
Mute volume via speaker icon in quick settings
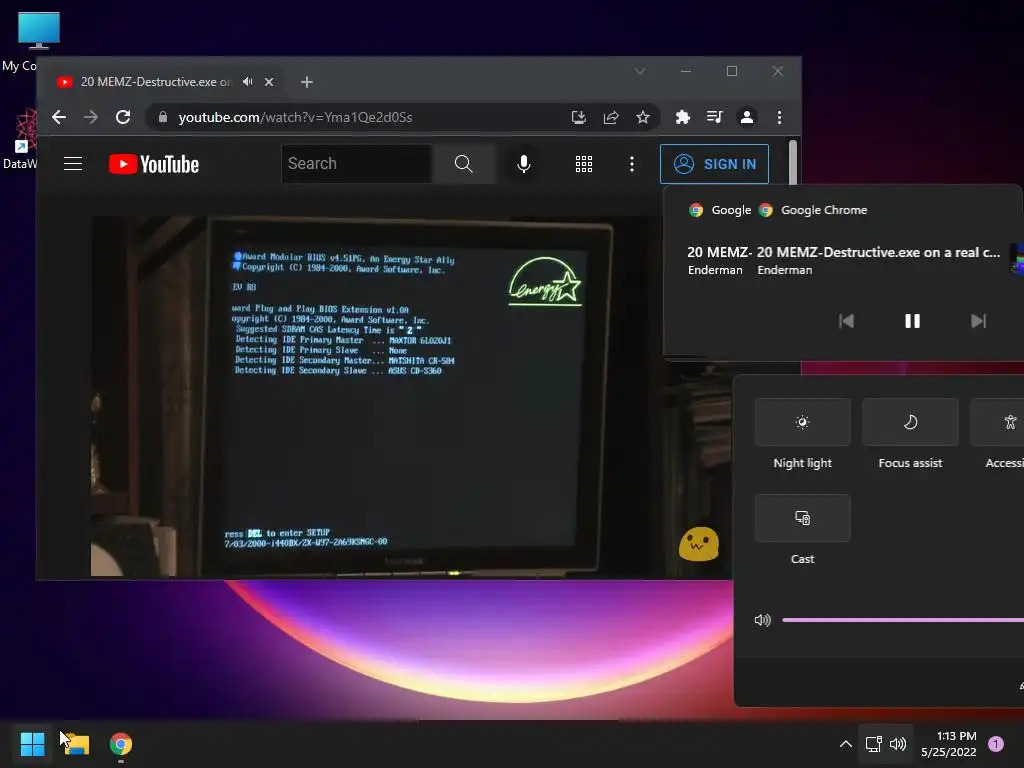point(762,620)
